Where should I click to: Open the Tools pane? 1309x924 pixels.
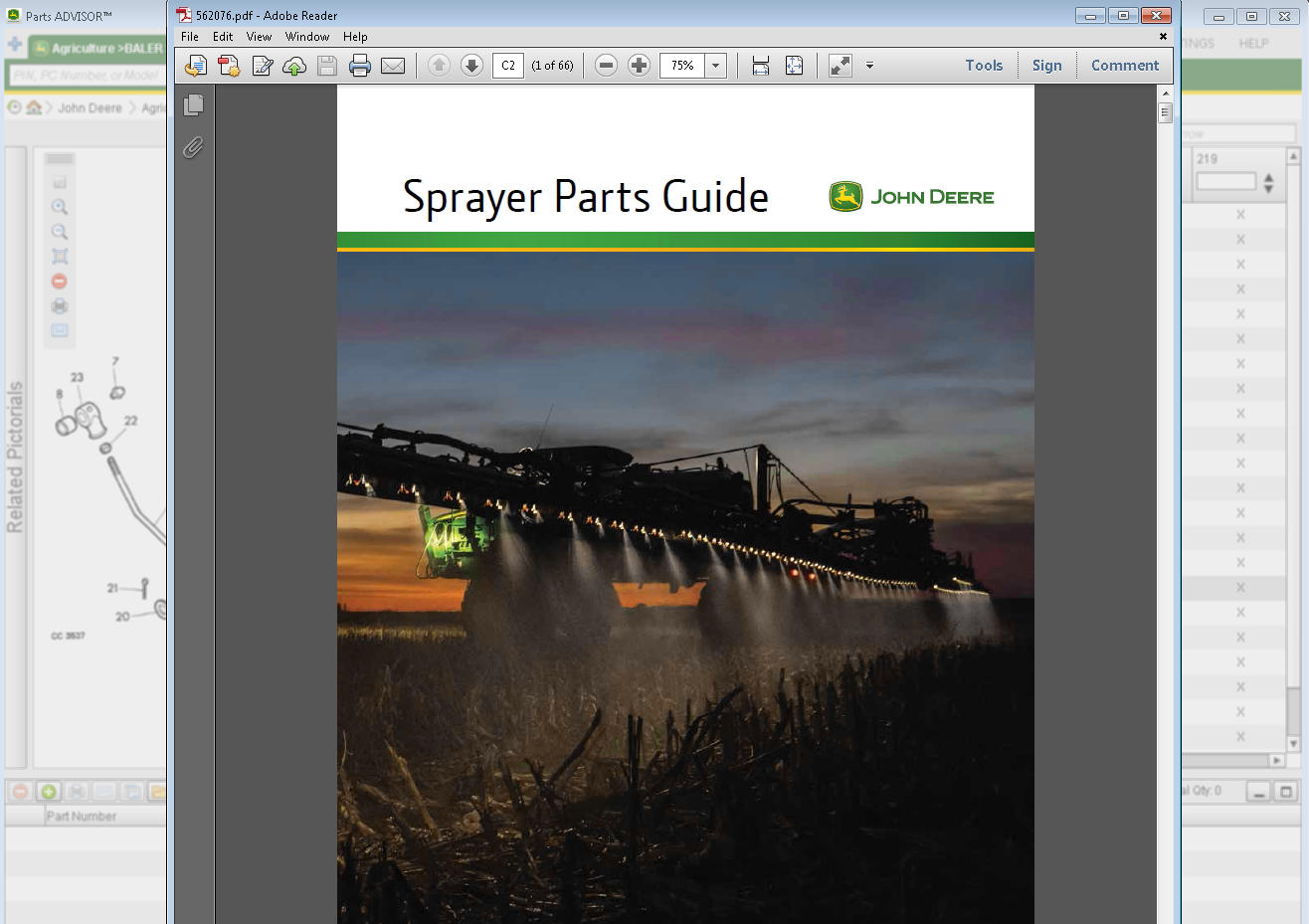point(984,66)
